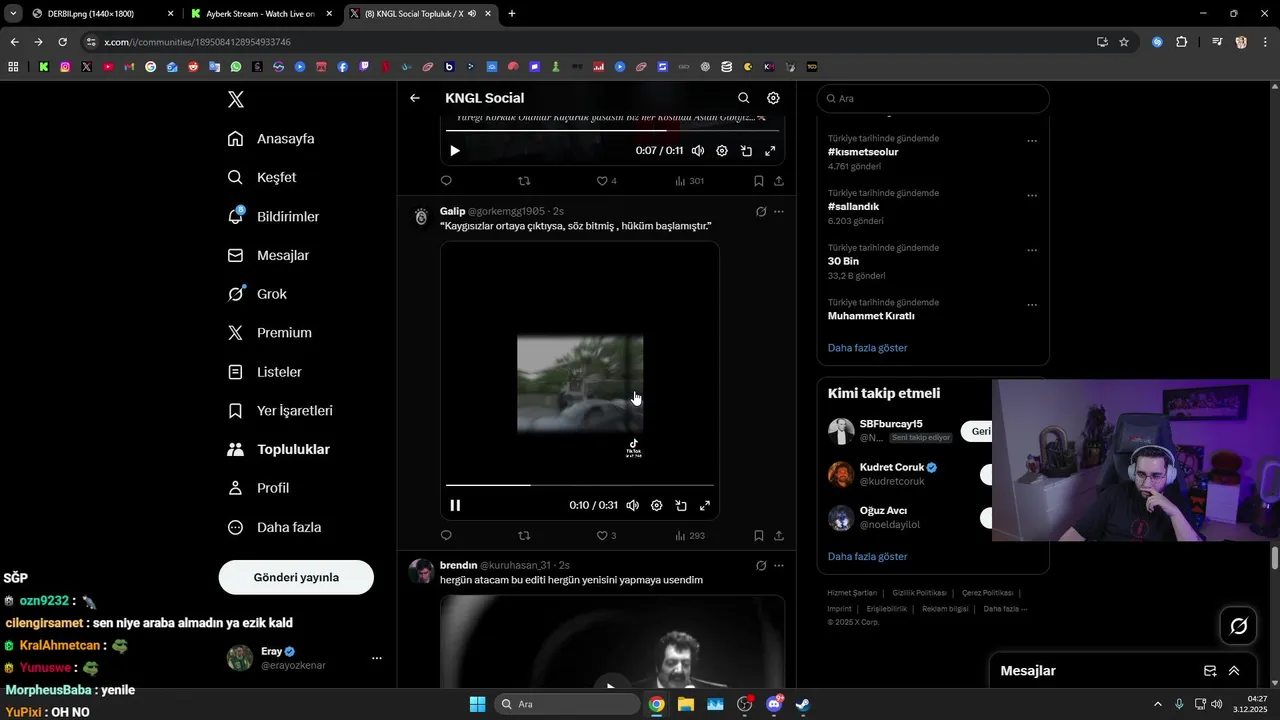Like Galip's post with 3 likes
The height and width of the screenshot is (720, 1280).
coord(606,536)
